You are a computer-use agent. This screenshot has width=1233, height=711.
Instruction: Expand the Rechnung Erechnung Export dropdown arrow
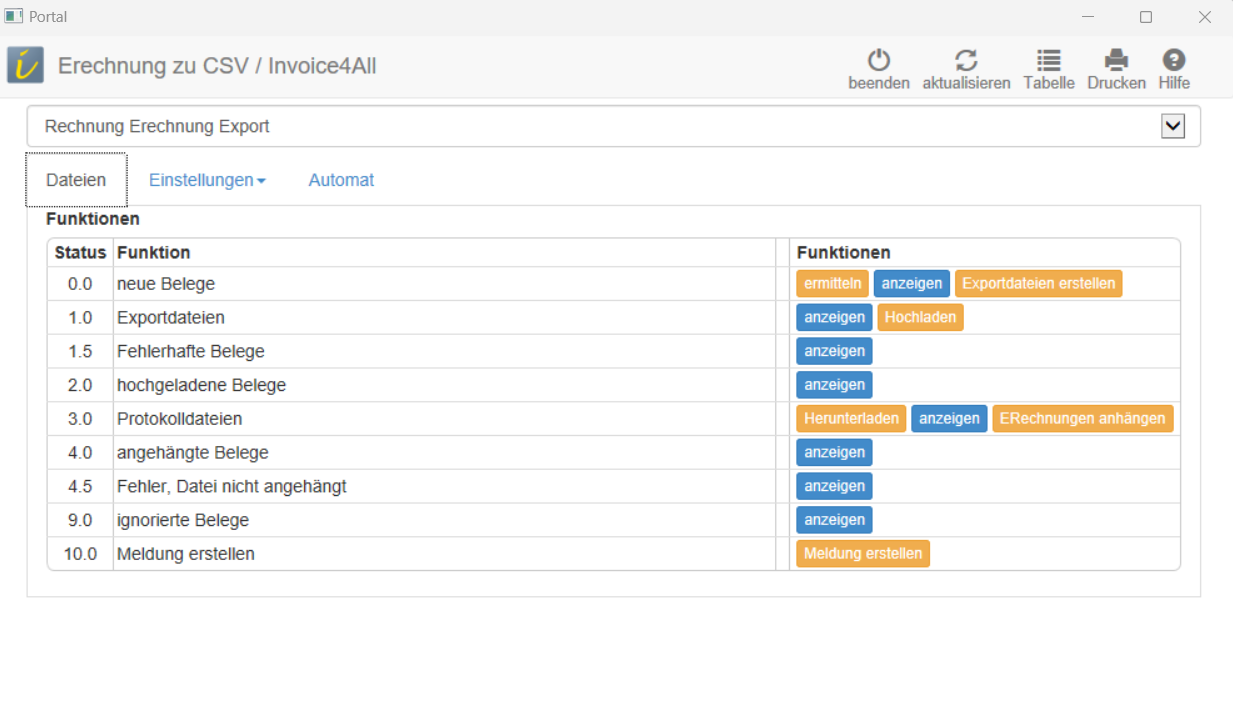[1172, 127]
